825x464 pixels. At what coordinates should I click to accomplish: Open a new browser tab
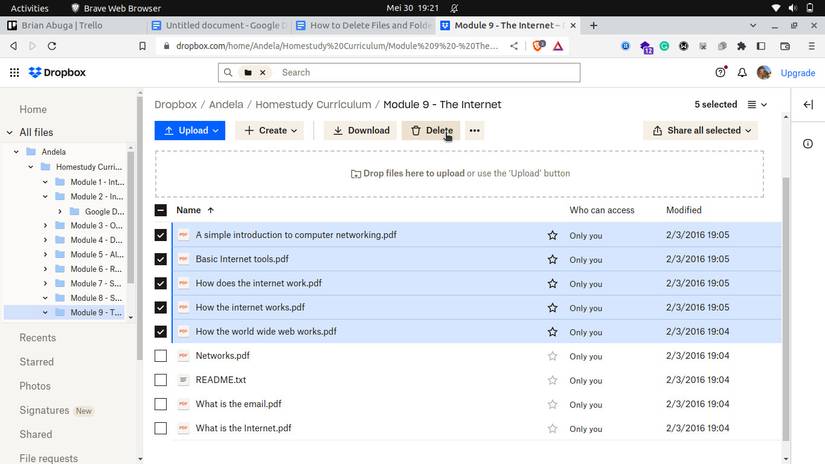coord(593,25)
